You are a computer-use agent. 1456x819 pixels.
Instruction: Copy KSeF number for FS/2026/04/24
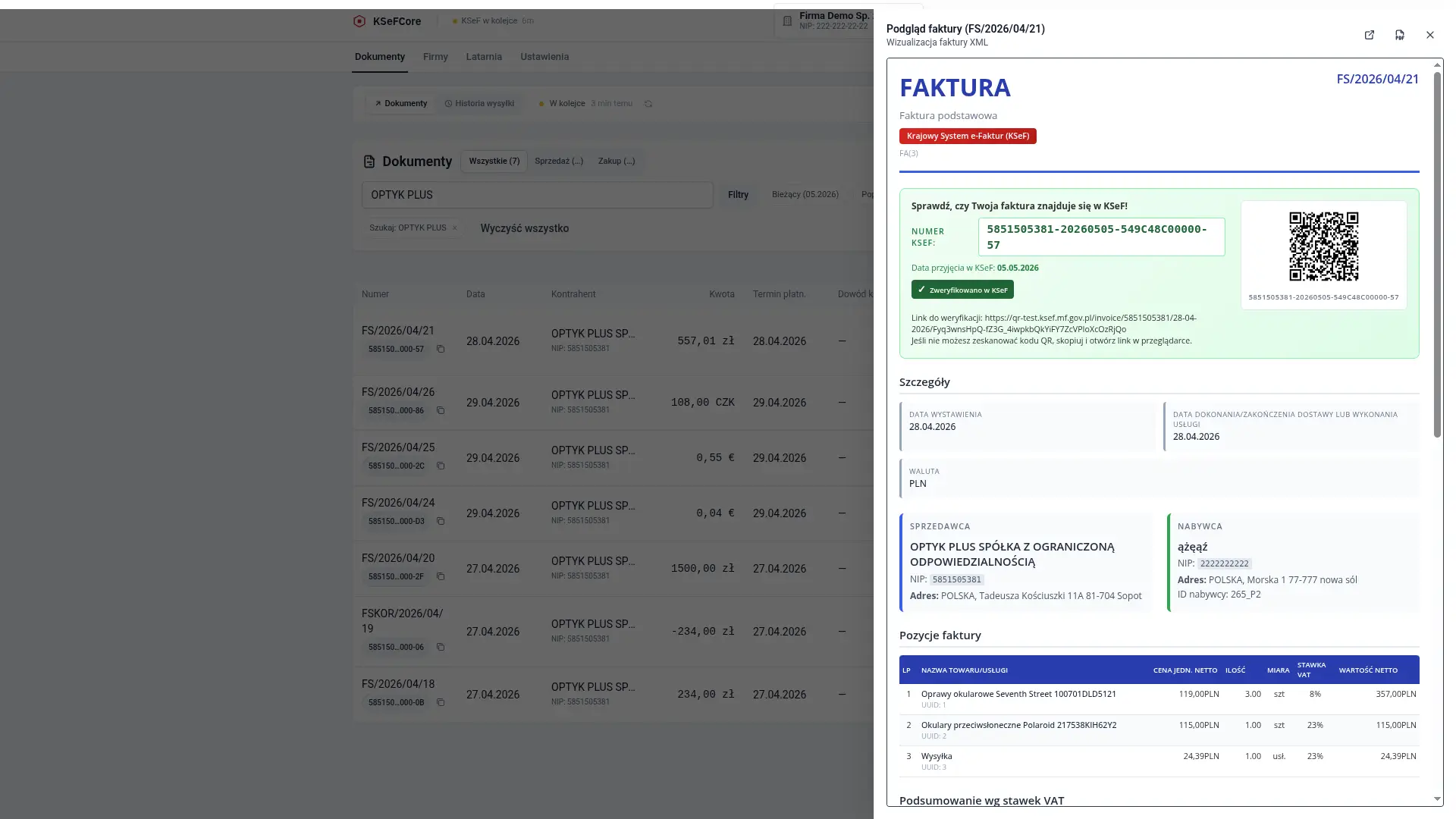441,522
